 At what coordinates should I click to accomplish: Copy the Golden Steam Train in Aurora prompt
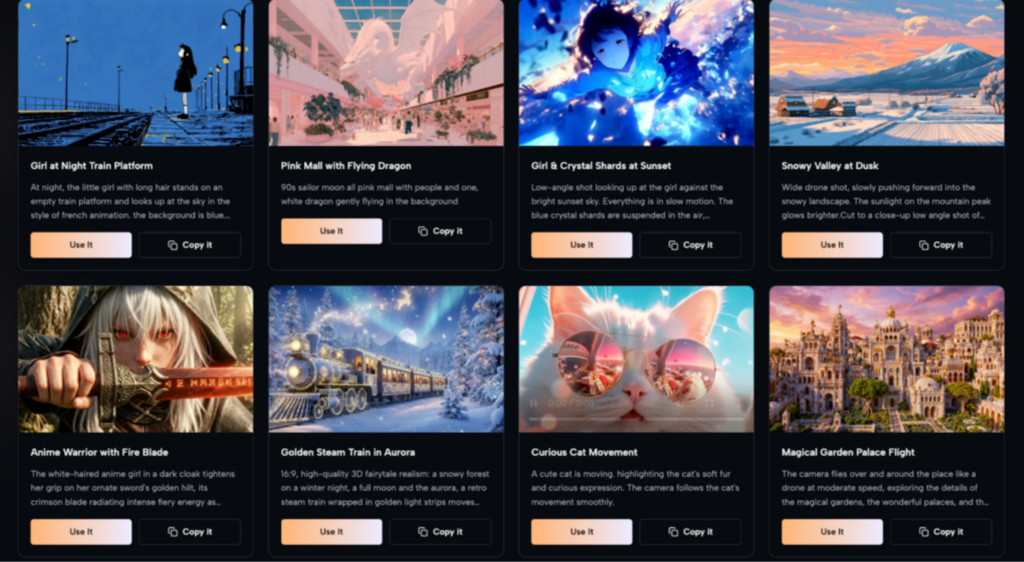pyautogui.click(x=440, y=531)
